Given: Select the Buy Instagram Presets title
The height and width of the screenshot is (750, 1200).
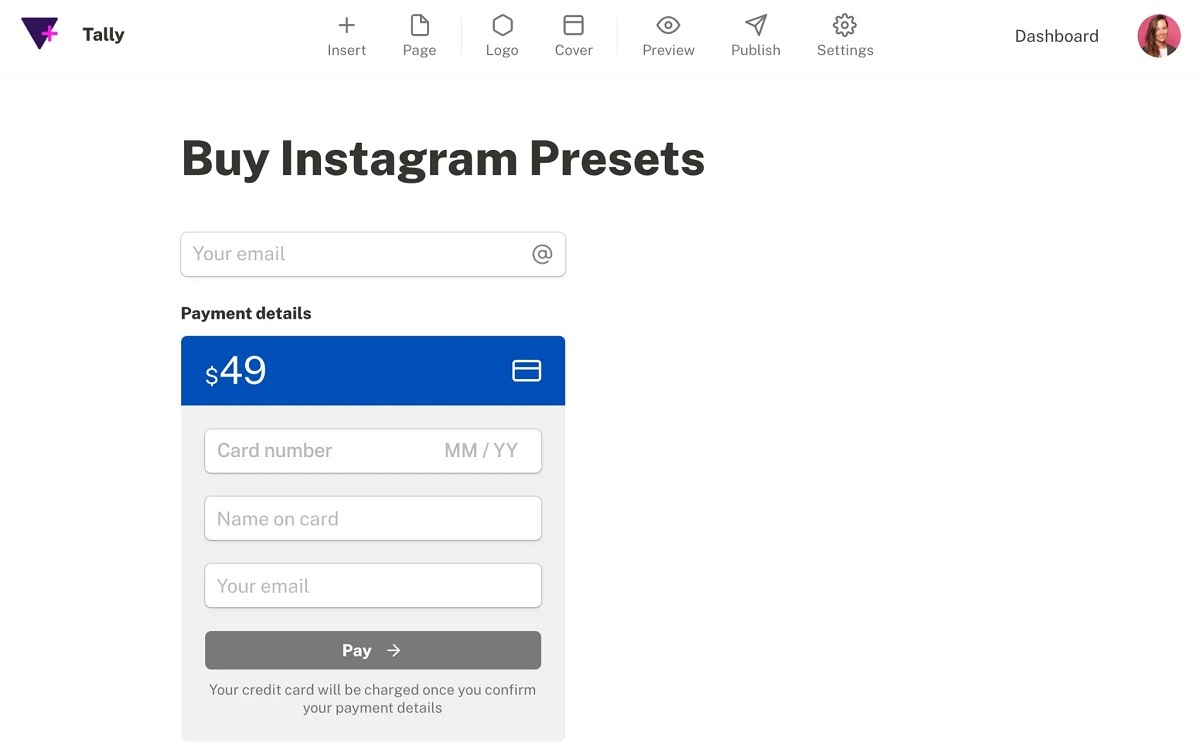Looking at the screenshot, I should [443, 159].
